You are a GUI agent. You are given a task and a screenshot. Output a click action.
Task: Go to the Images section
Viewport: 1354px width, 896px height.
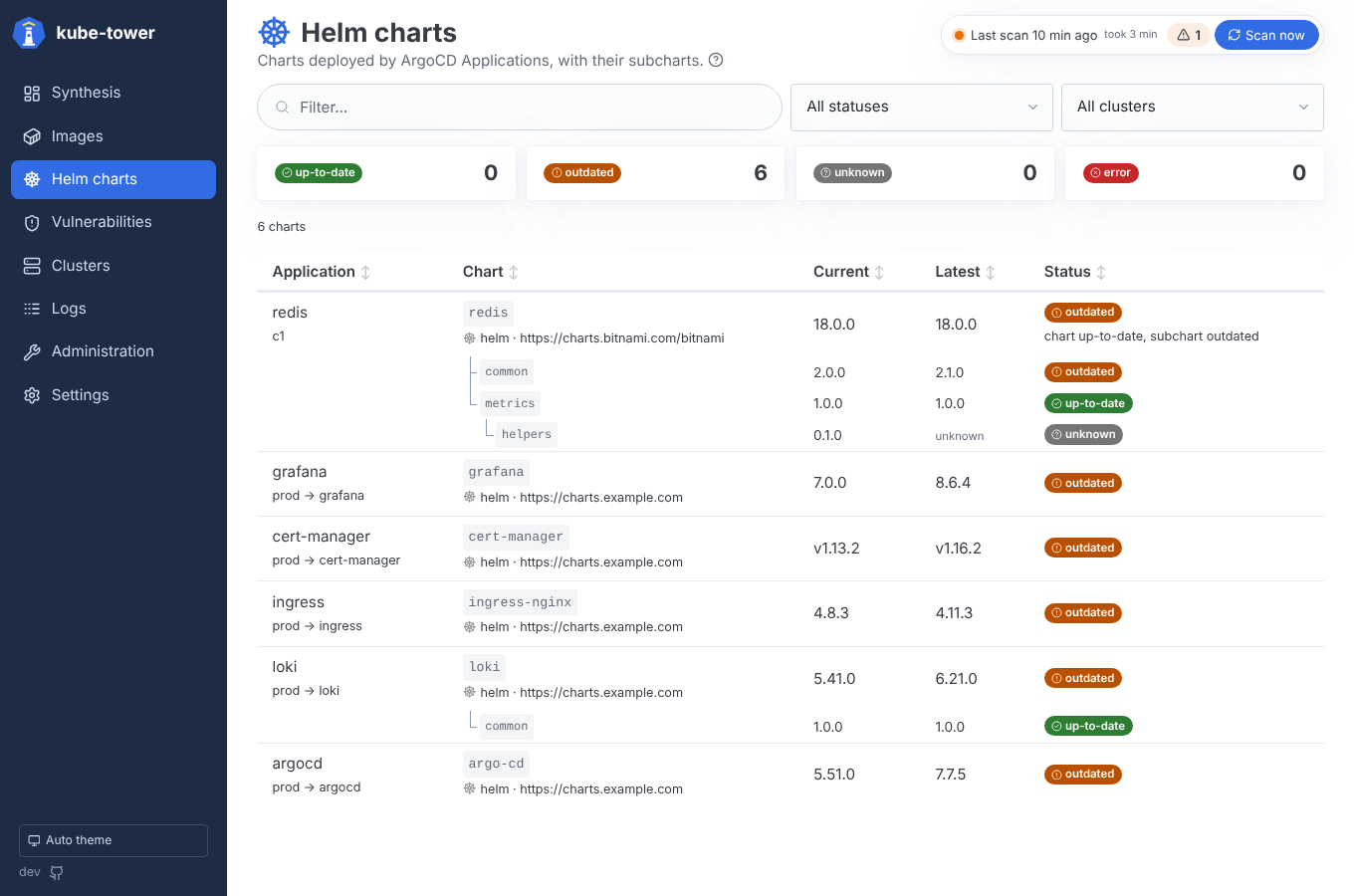click(x=113, y=136)
